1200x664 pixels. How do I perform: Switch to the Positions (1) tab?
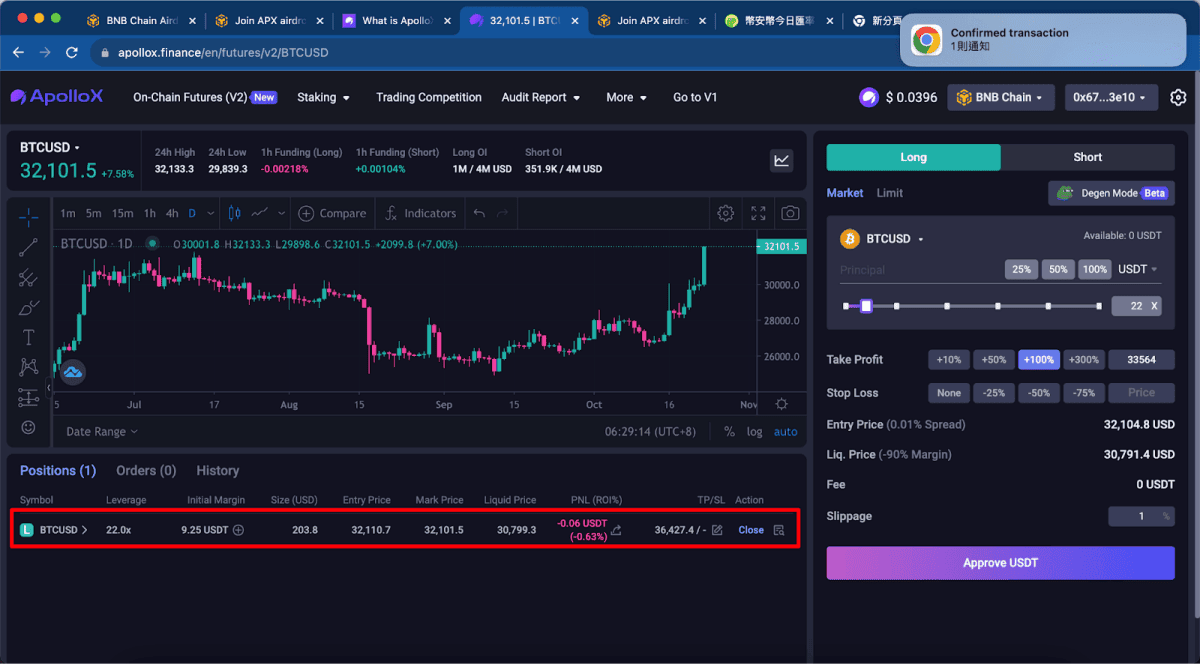coord(58,470)
